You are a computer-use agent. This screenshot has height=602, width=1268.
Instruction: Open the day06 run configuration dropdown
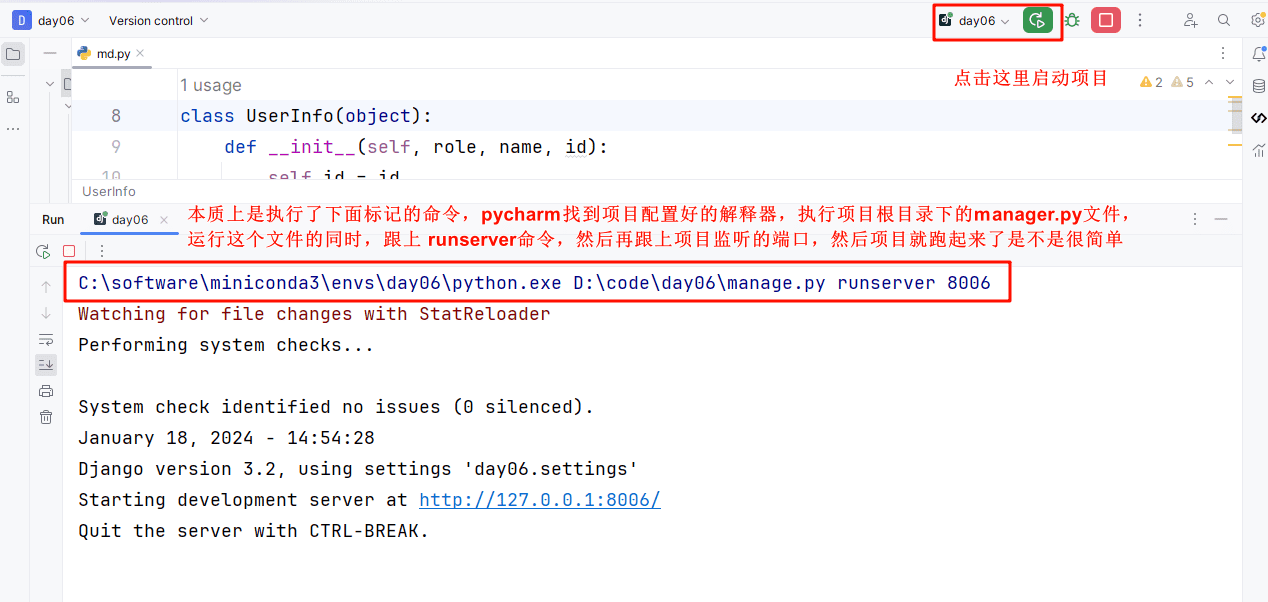tap(975, 20)
